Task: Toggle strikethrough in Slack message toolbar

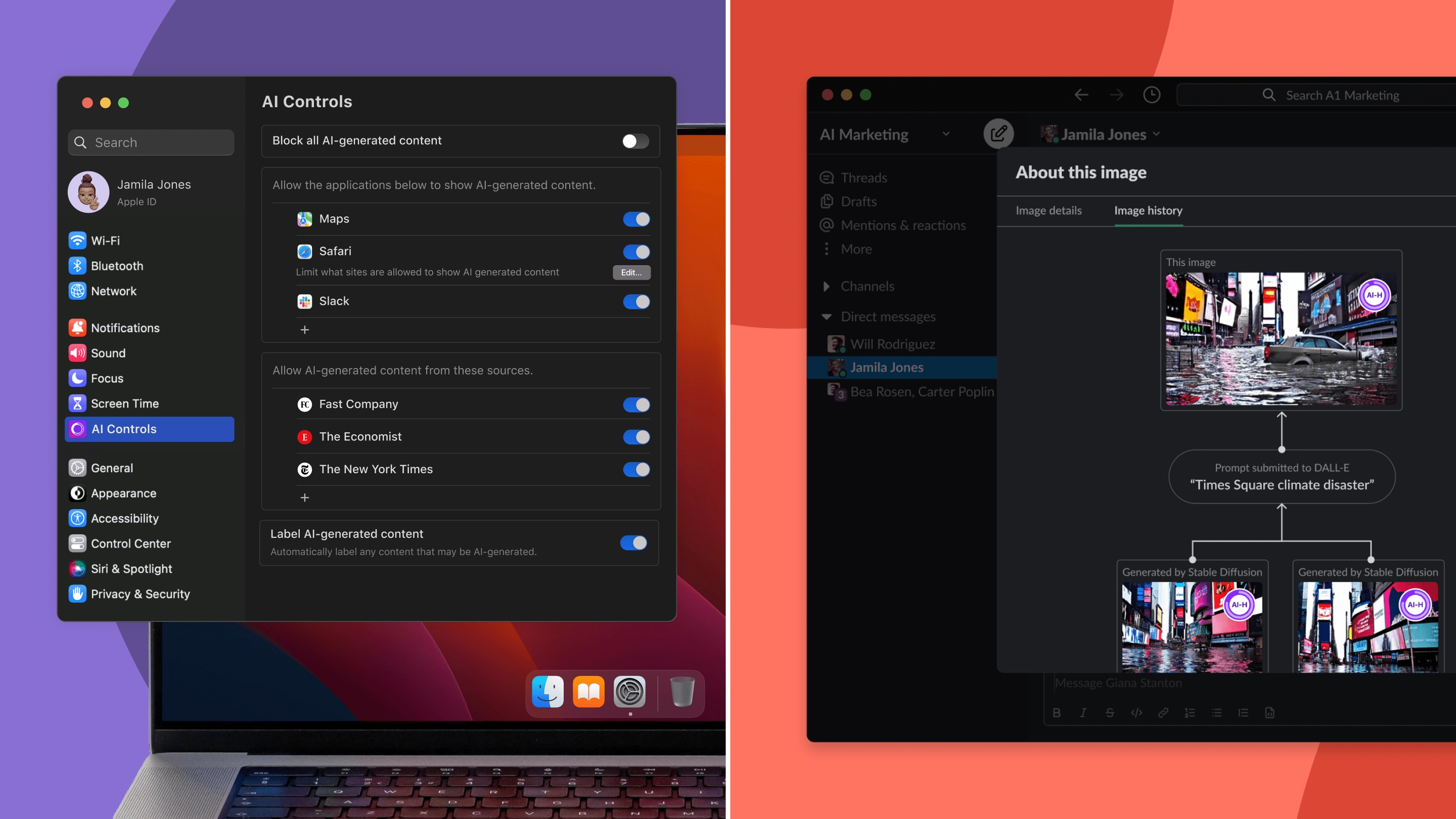Action: point(1110,712)
